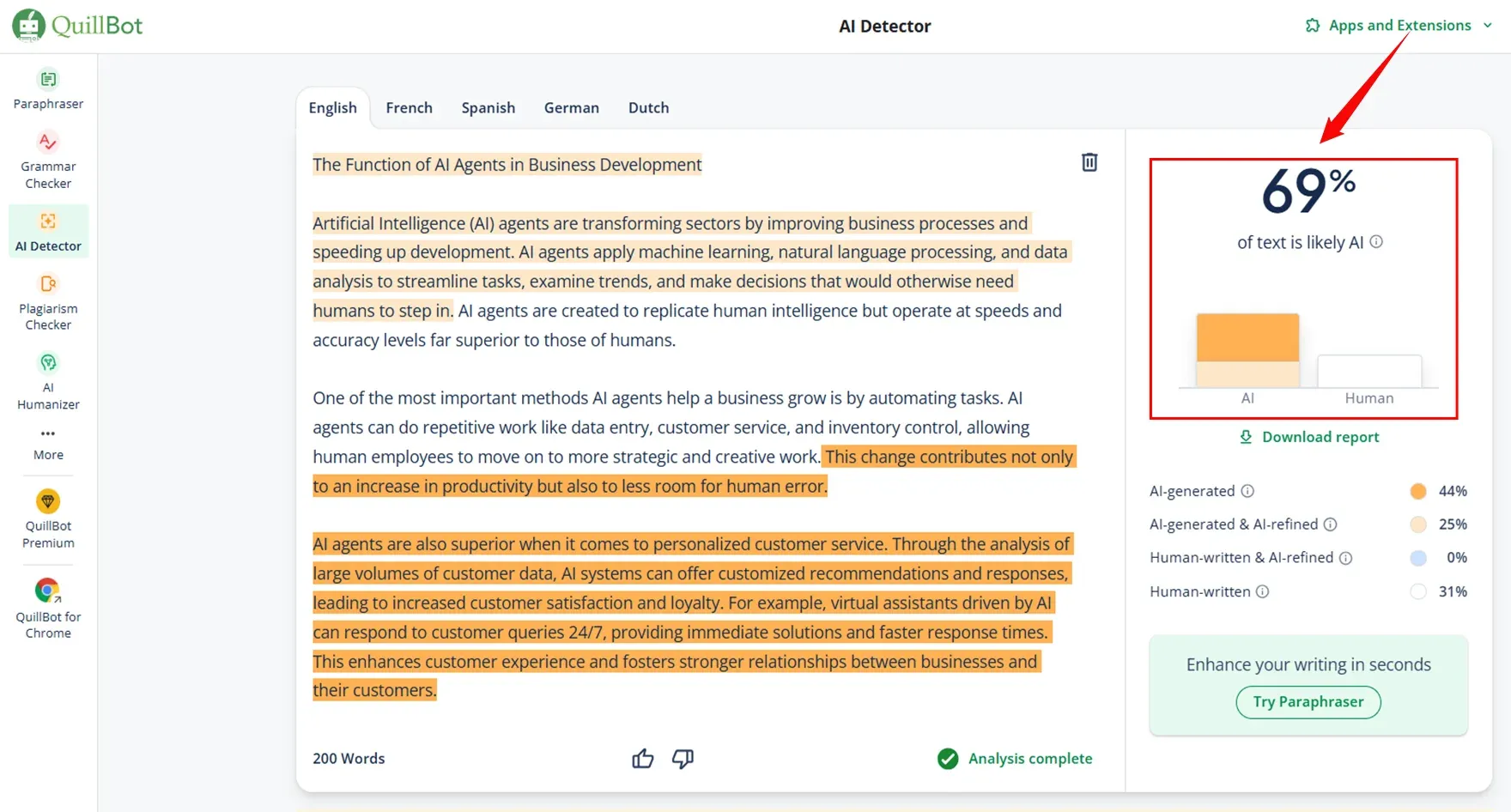The image size is (1511, 812).
Task: Click info icon next to Human-written
Action: 1262,591
